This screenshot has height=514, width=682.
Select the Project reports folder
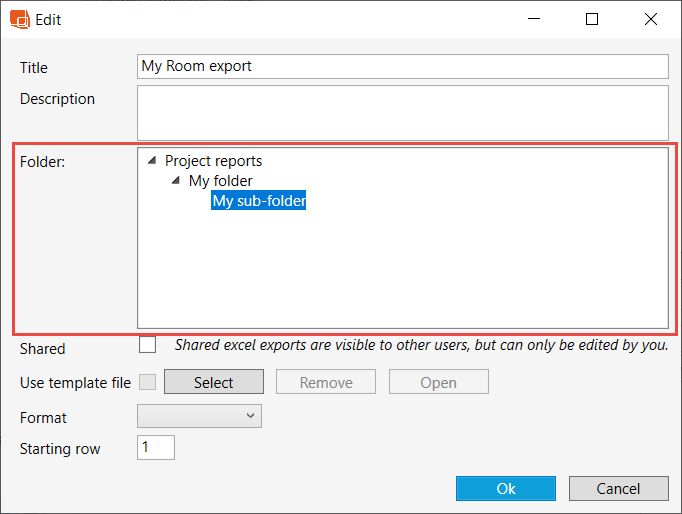pyautogui.click(x=213, y=160)
